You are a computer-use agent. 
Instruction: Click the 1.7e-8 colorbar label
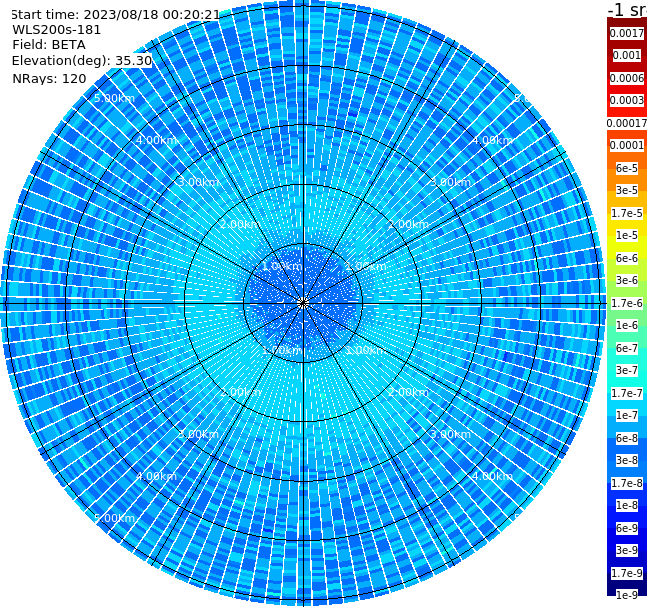(x=627, y=483)
